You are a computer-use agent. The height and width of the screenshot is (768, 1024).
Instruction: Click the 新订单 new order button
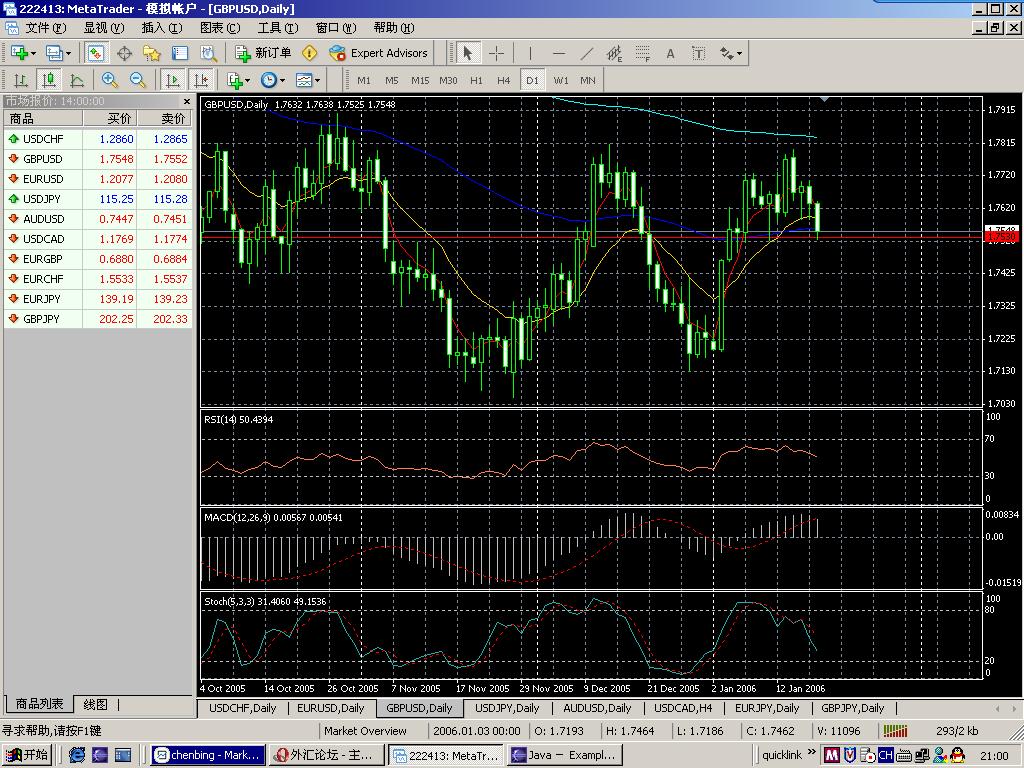(263, 53)
